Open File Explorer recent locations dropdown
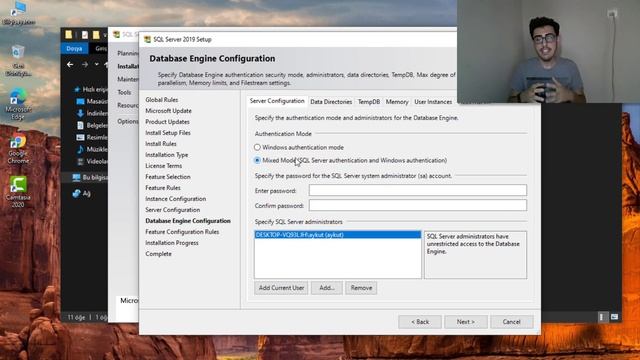640x360 pixels. [x=96, y=64]
